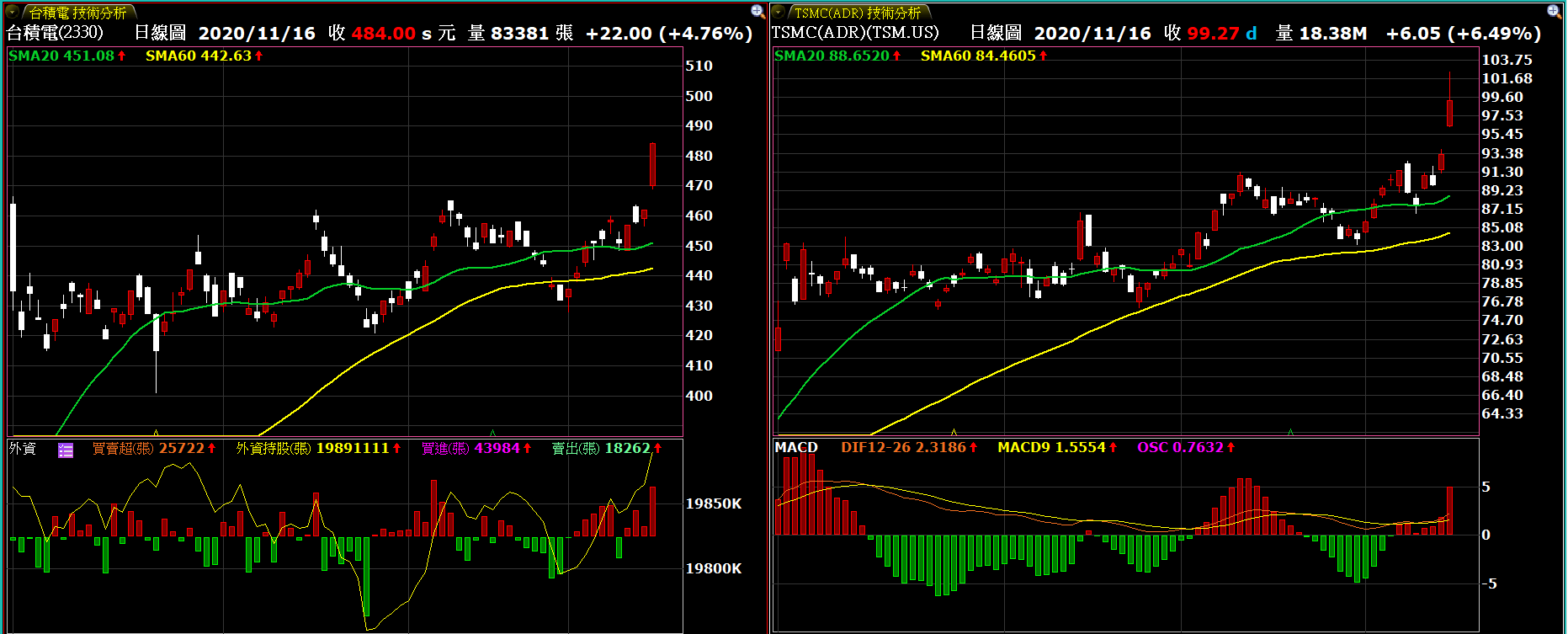
Task: Open purple list icon next to 外資
Action: pos(66,450)
